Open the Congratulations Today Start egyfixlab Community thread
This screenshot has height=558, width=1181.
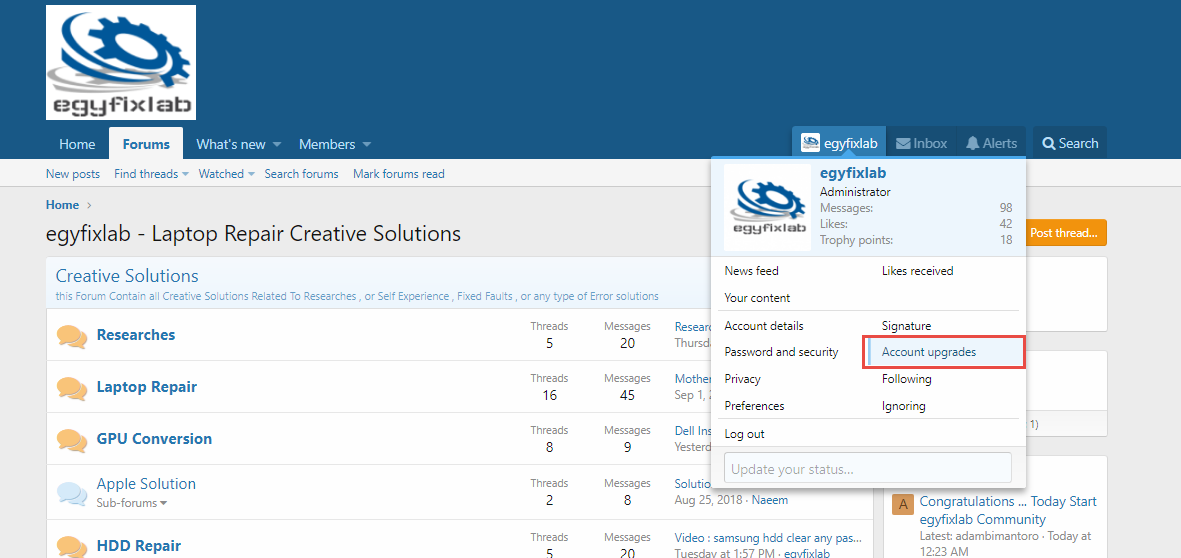(x=1008, y=511)
